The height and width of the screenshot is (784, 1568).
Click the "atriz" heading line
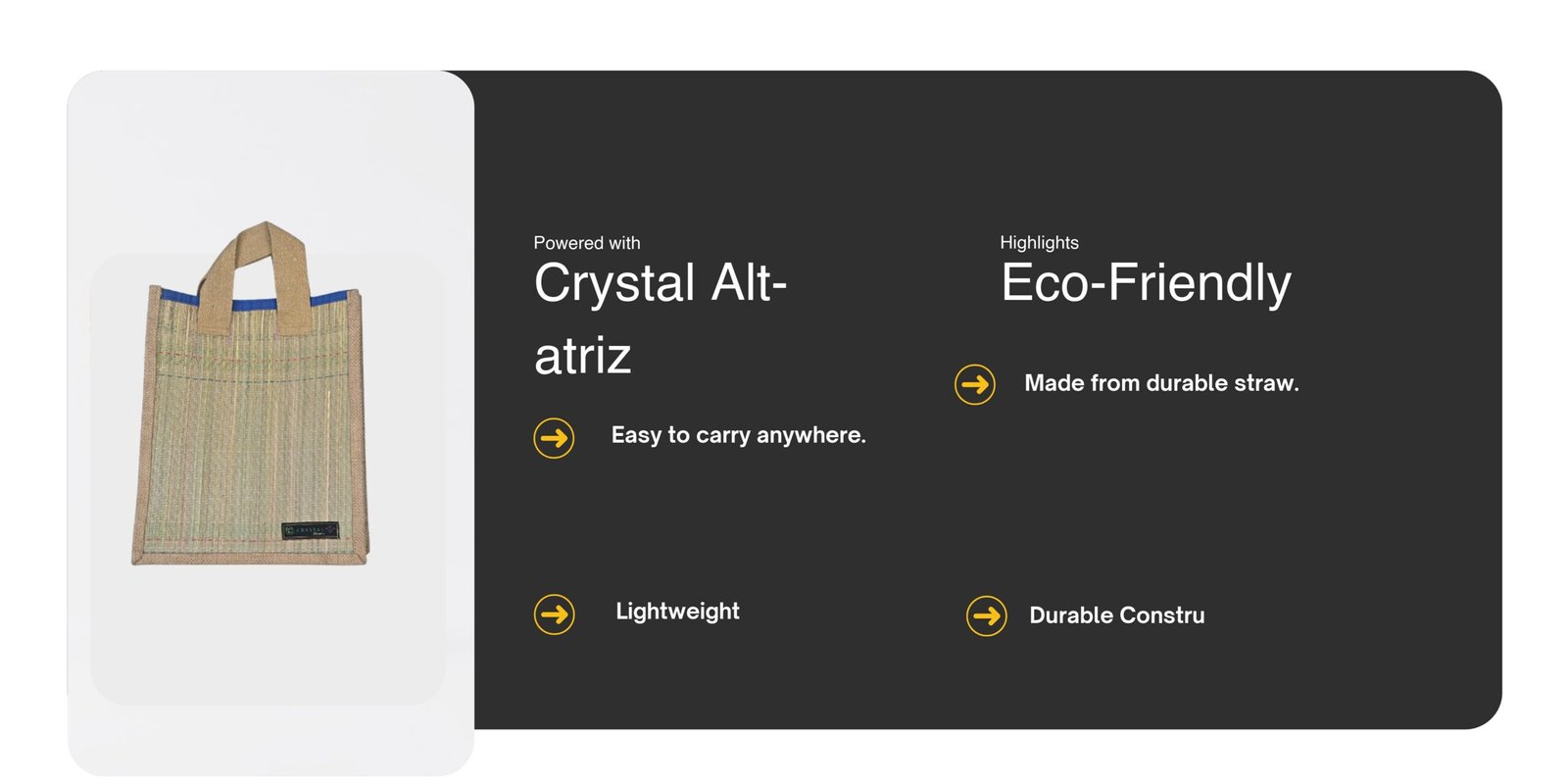coord(582,356)
